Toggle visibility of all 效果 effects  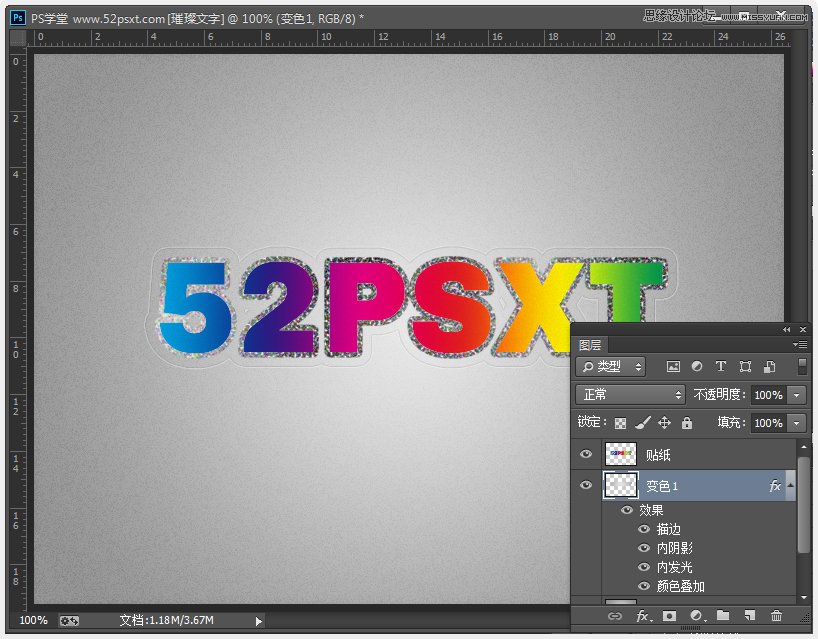[627, 510]
